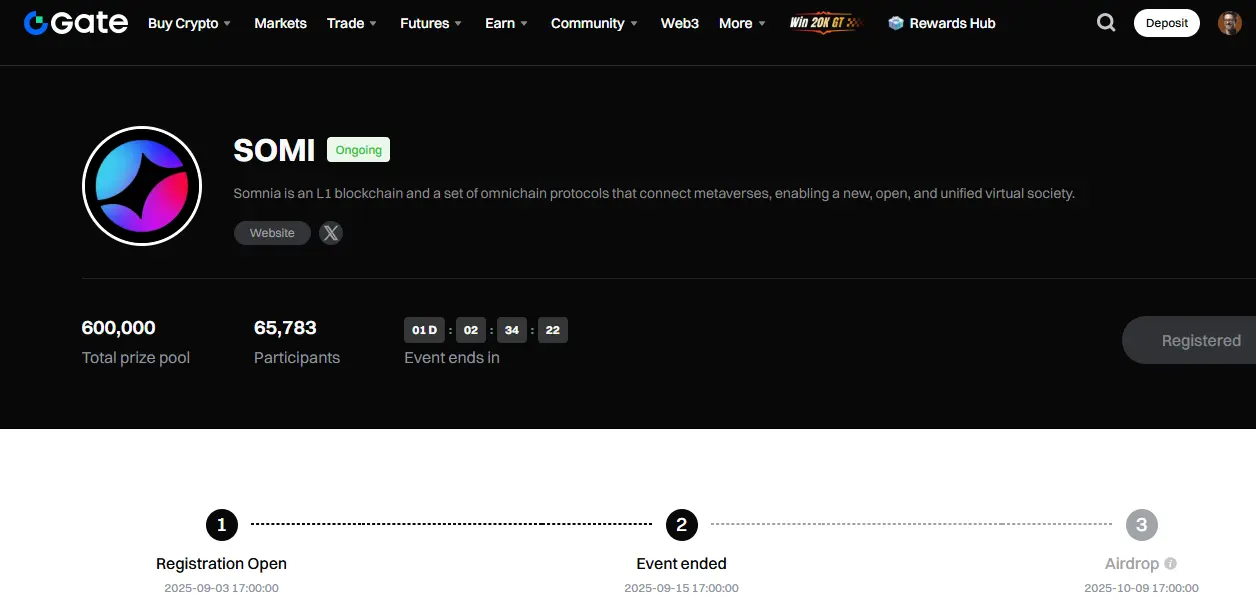Click the Rewards Hub cube icon
Image resolution: width=1256 pixels, height=609 pixels.
[x=896, y=23]
